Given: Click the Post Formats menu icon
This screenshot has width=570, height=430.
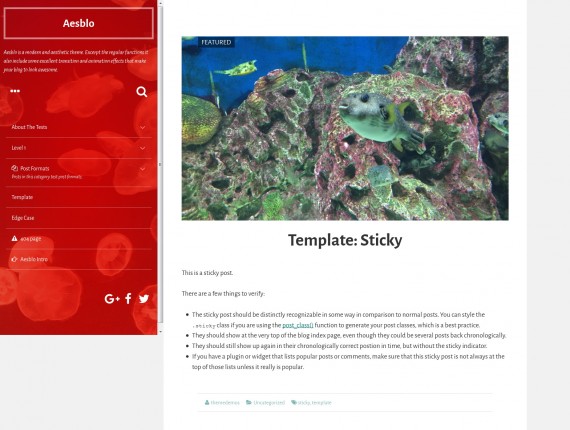Looking at the screenshot, I should pyautogui.click(x=15, y=168).
